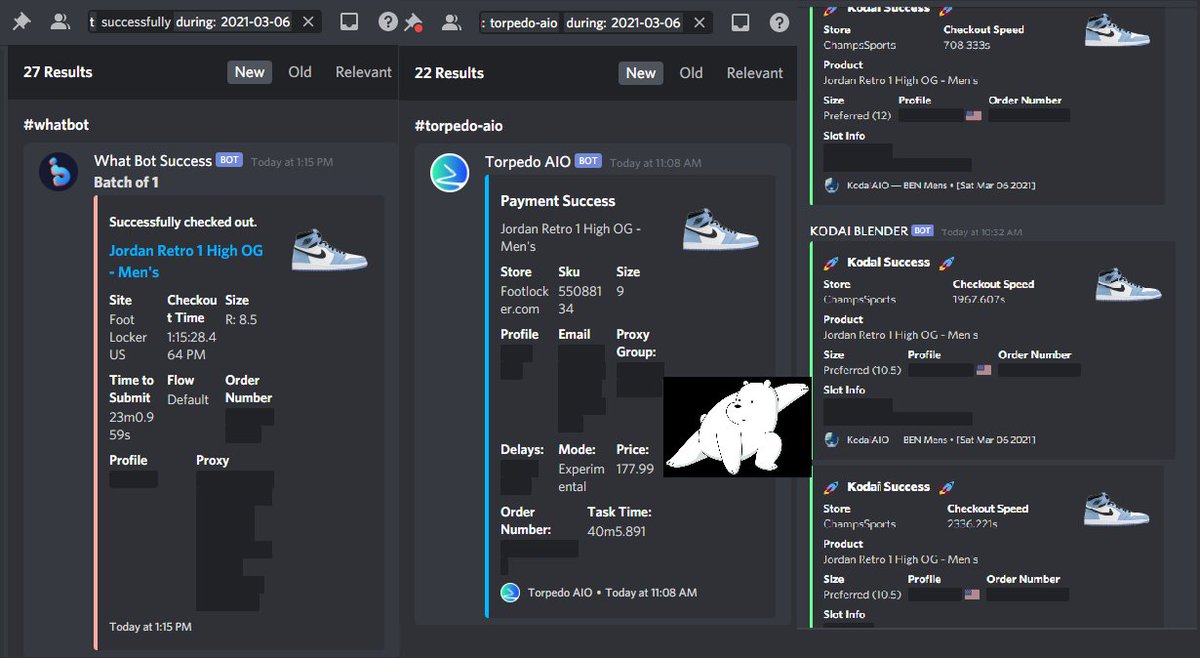Switch to the Old tab in 22 Results

coord(691,72)
